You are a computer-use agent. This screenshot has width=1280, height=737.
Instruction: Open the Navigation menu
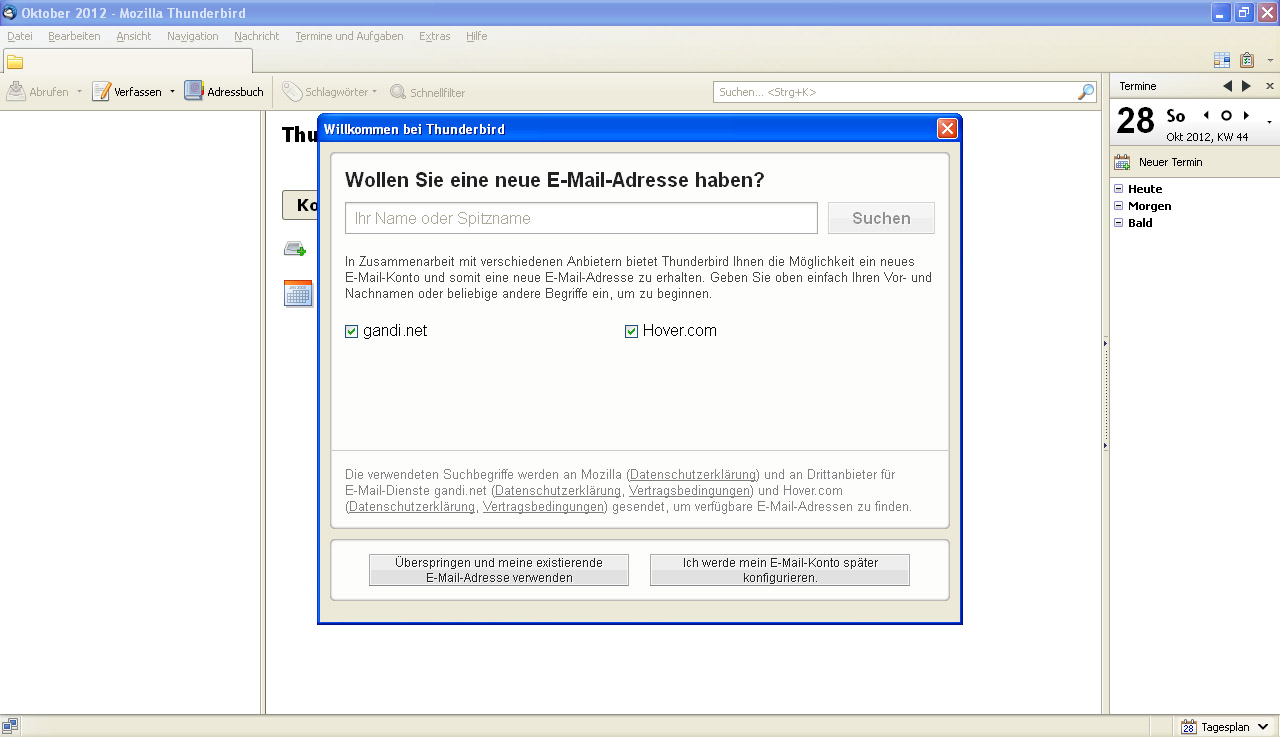pyautogui.click(x=193, y=36)
